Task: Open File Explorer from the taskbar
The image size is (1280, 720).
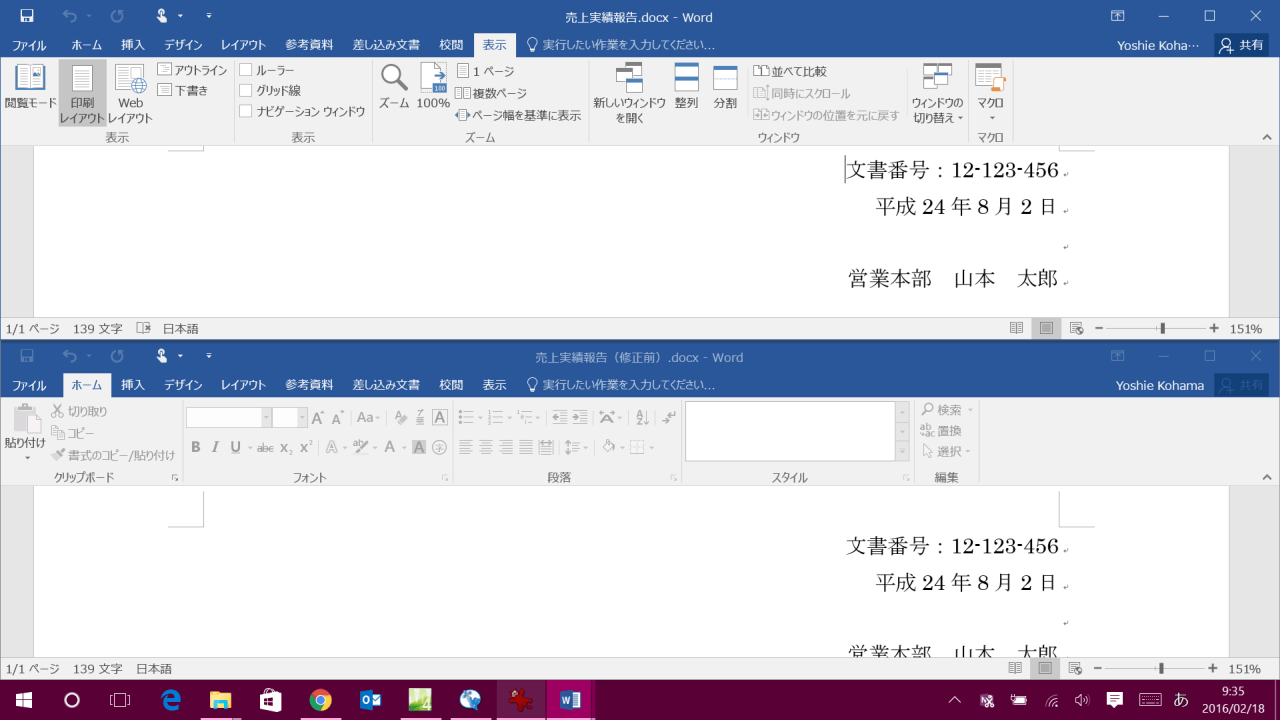Action: (x=220, y=700)
